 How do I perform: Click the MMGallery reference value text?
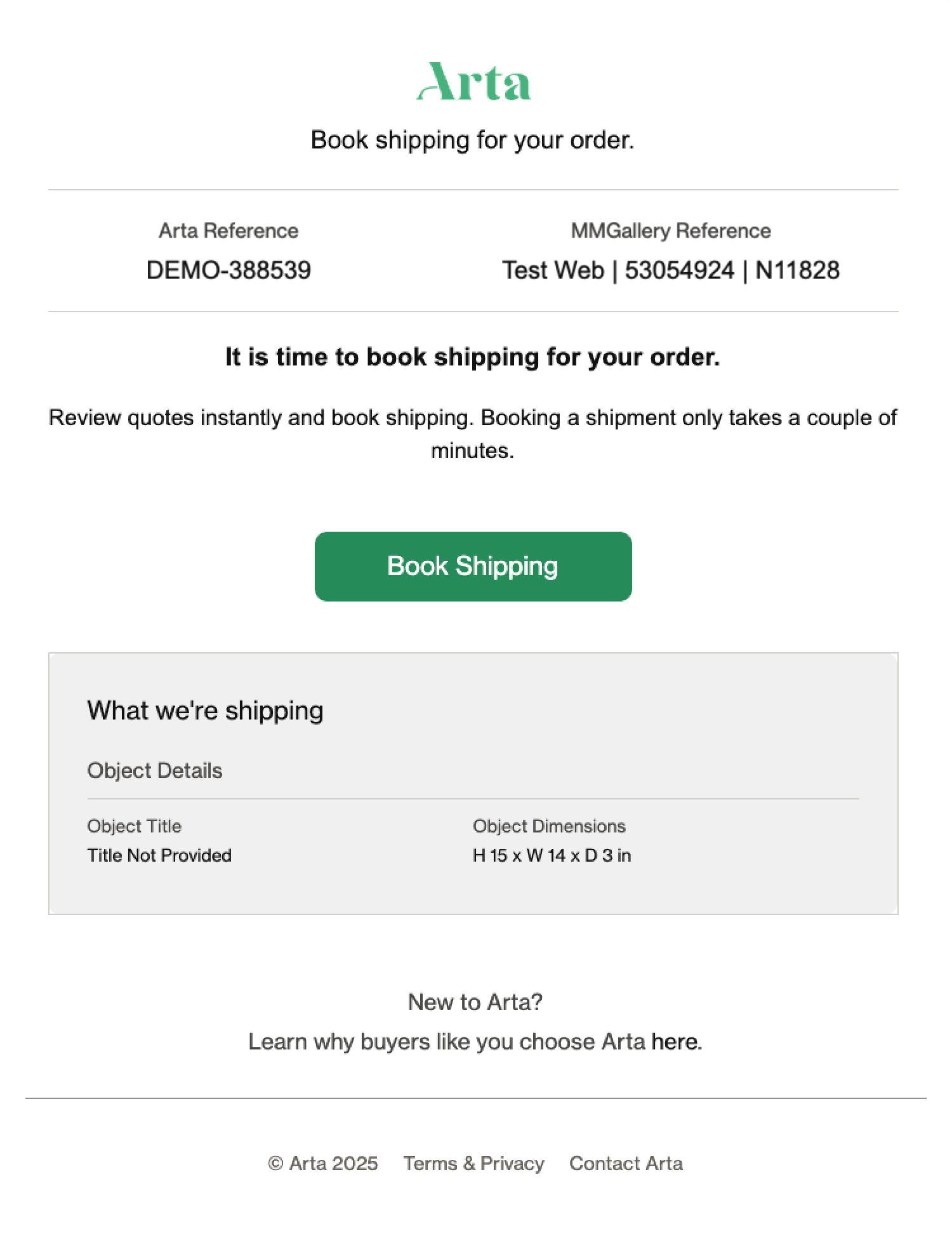click(671, 270)
